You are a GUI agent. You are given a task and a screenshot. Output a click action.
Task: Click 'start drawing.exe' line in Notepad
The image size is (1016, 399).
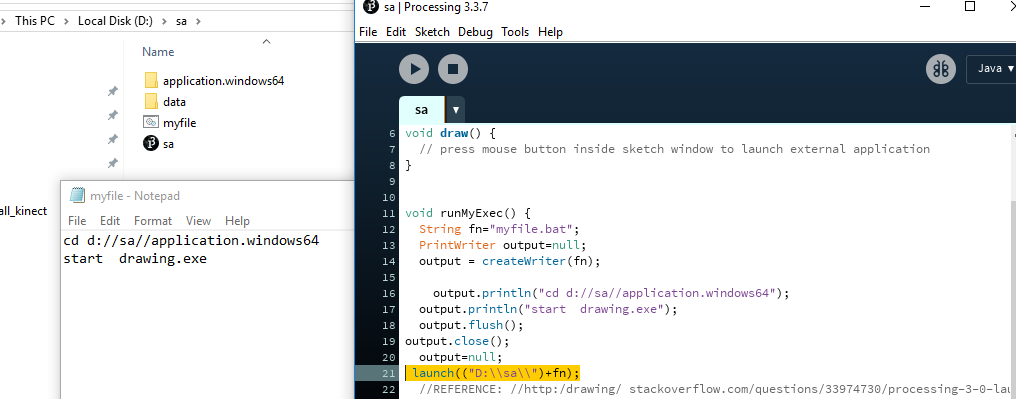135,258
